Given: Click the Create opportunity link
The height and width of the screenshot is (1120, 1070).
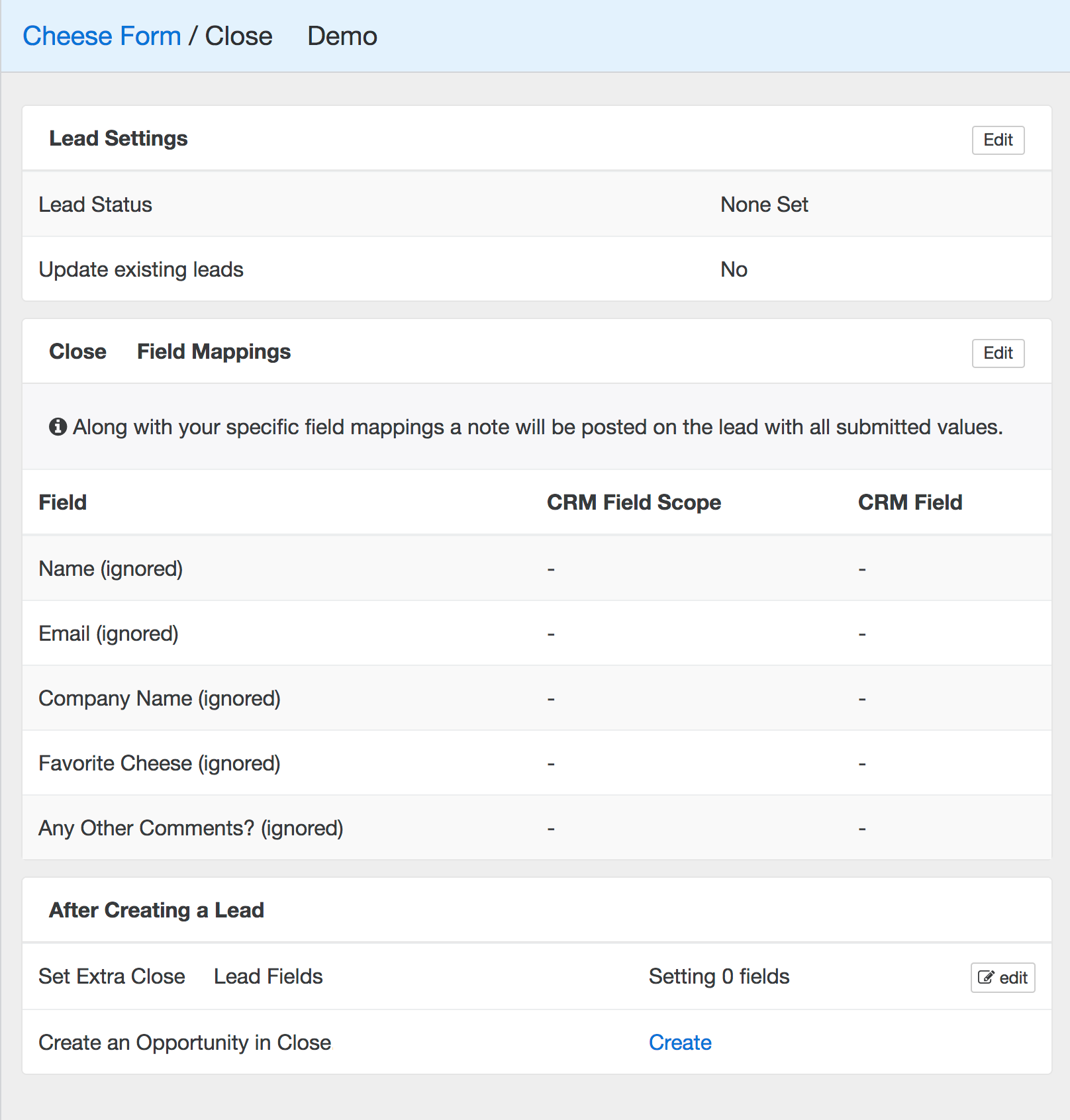Looking at the screenshot, I should coord(679,1043).
